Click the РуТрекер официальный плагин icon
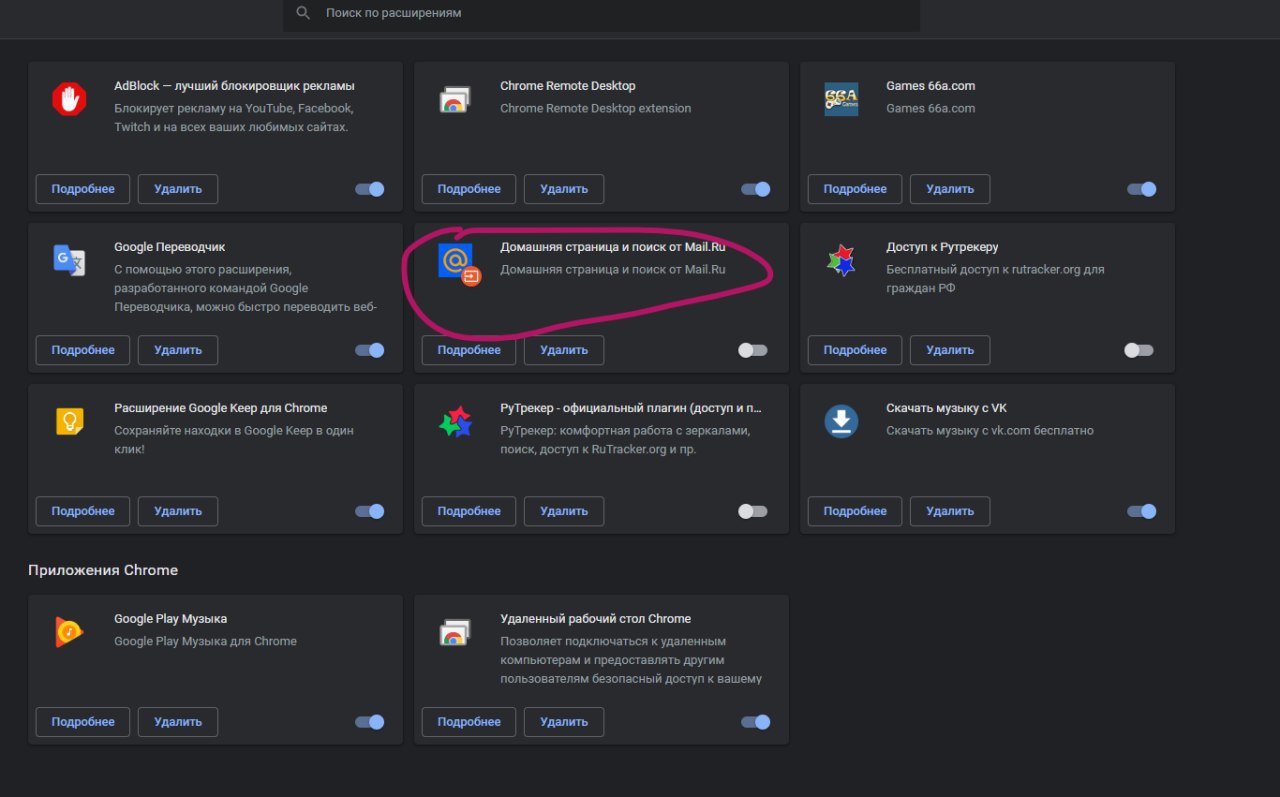The width and height of the screenshot is (1280, 797). pos(455,421)
